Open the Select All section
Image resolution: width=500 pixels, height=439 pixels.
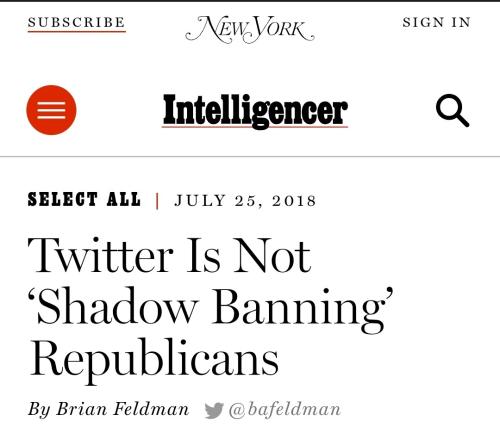(x=84, y=200)
